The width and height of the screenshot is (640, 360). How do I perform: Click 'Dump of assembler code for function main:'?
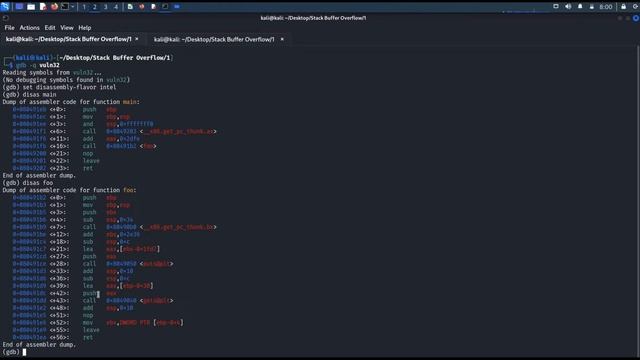point(71,102)
